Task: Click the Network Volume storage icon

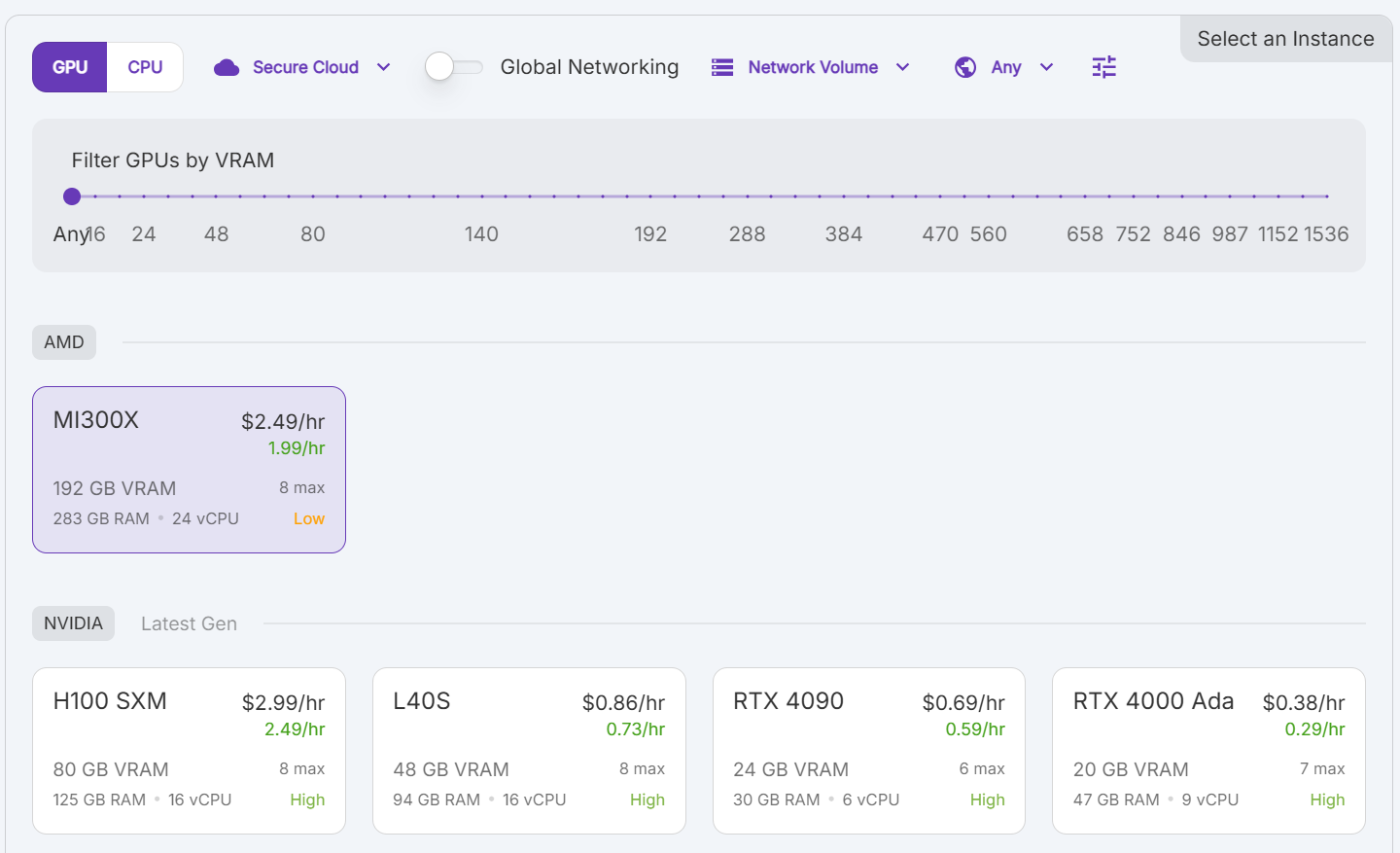Action: [x=722, y=67]
